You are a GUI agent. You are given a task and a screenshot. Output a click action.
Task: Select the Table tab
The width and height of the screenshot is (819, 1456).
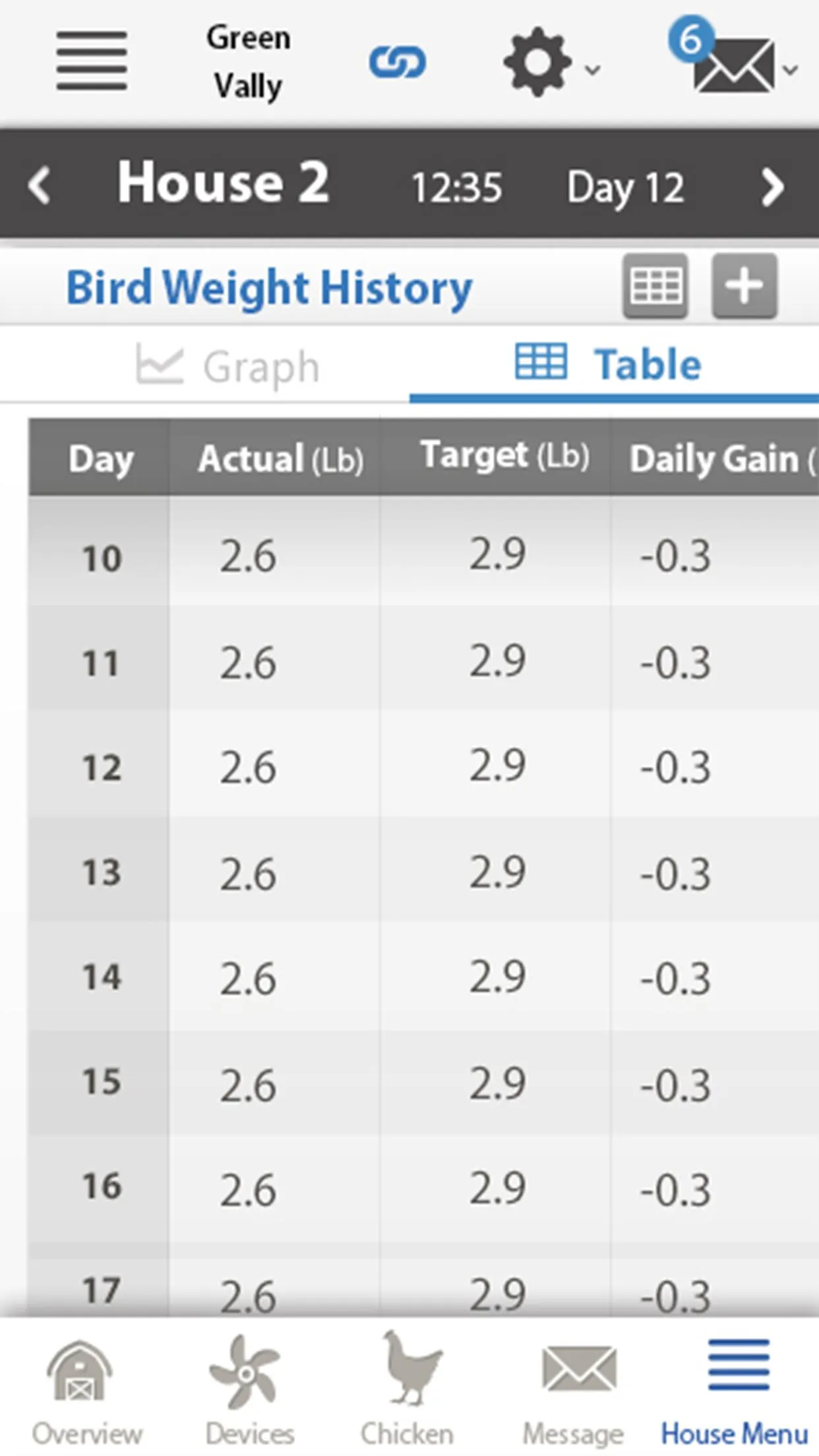pos(608,364)
